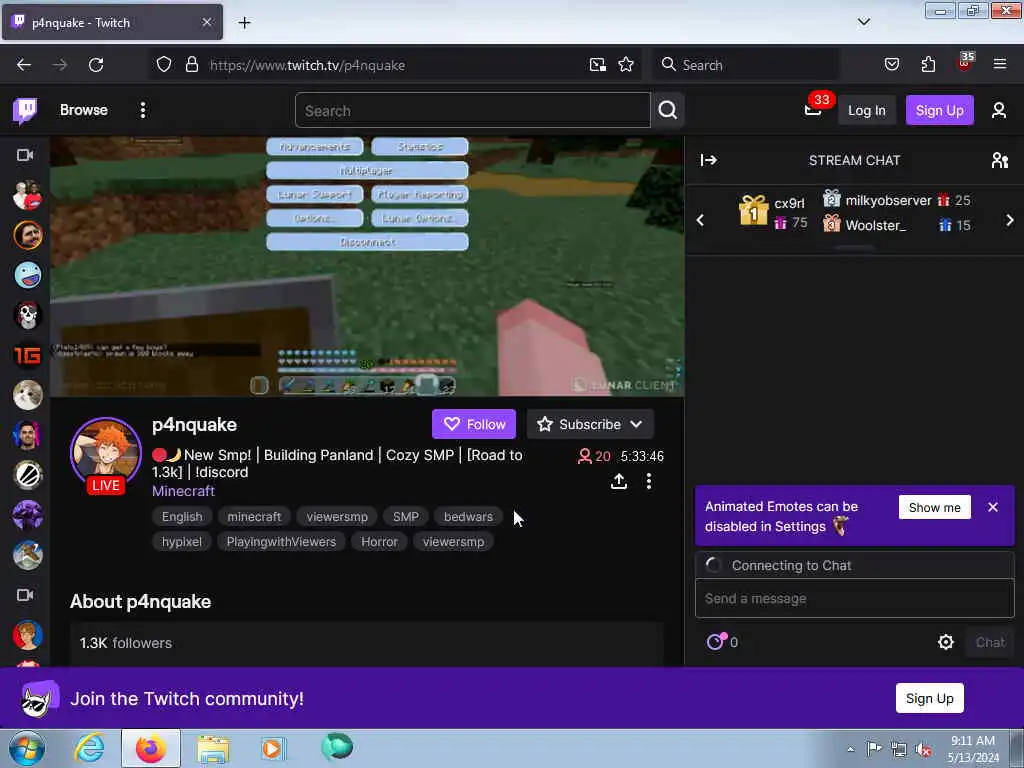This screenshot has width=1024, height=768.
Task: Click the Horror tag
Action: [379, 541]
